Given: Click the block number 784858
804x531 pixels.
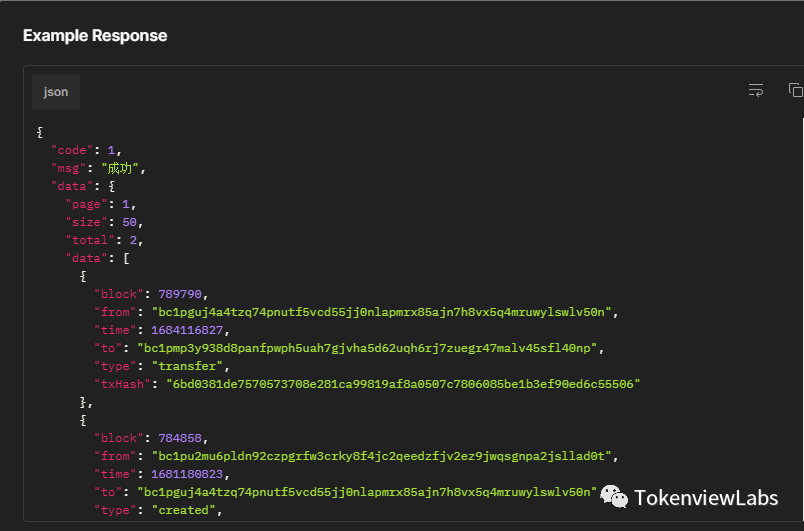Looking at the screenshot, I should (180, 438).
